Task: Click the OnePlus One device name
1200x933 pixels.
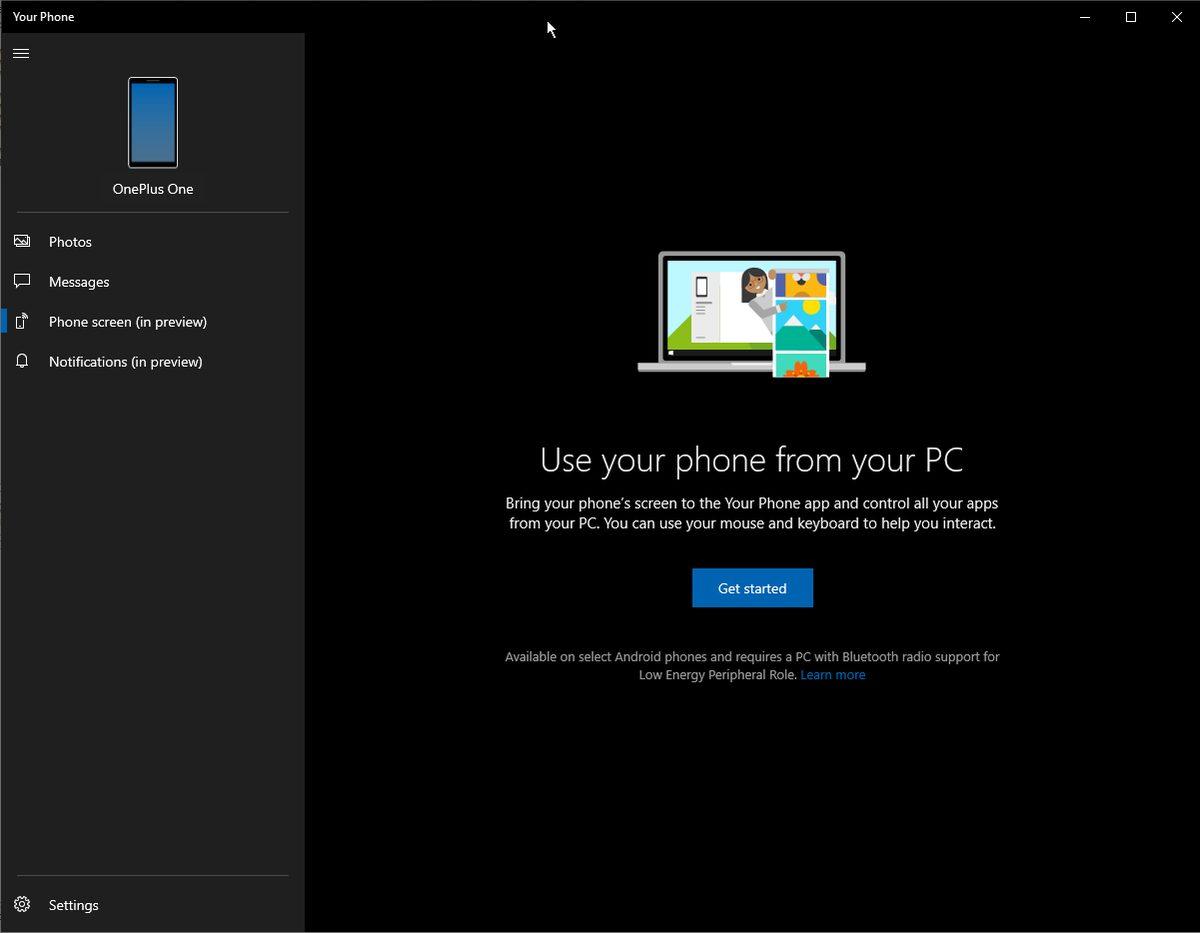Action: [152, 188]
